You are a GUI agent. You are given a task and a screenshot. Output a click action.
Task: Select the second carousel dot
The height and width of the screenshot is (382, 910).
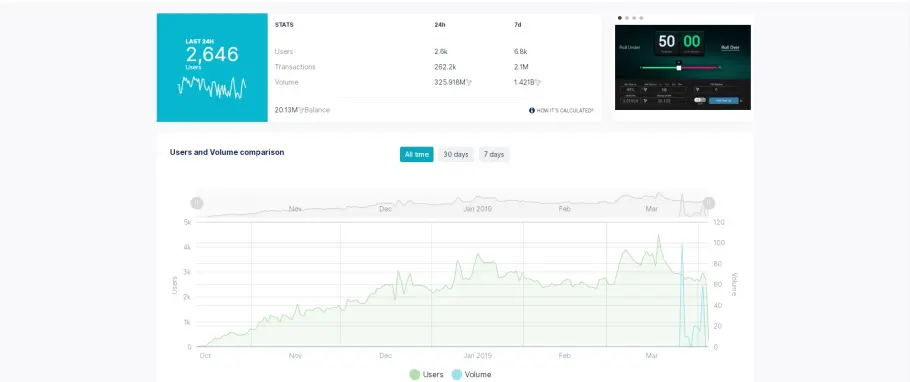click(627, 18)
